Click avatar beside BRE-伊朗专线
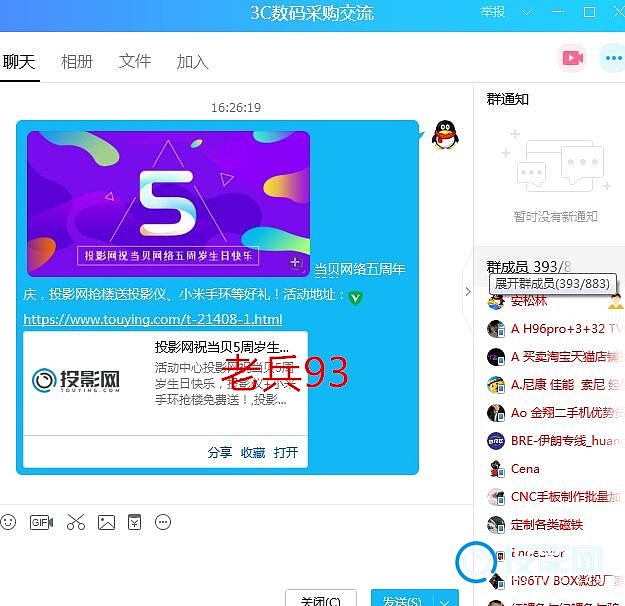The image size is (625, 606). (495, 441)
